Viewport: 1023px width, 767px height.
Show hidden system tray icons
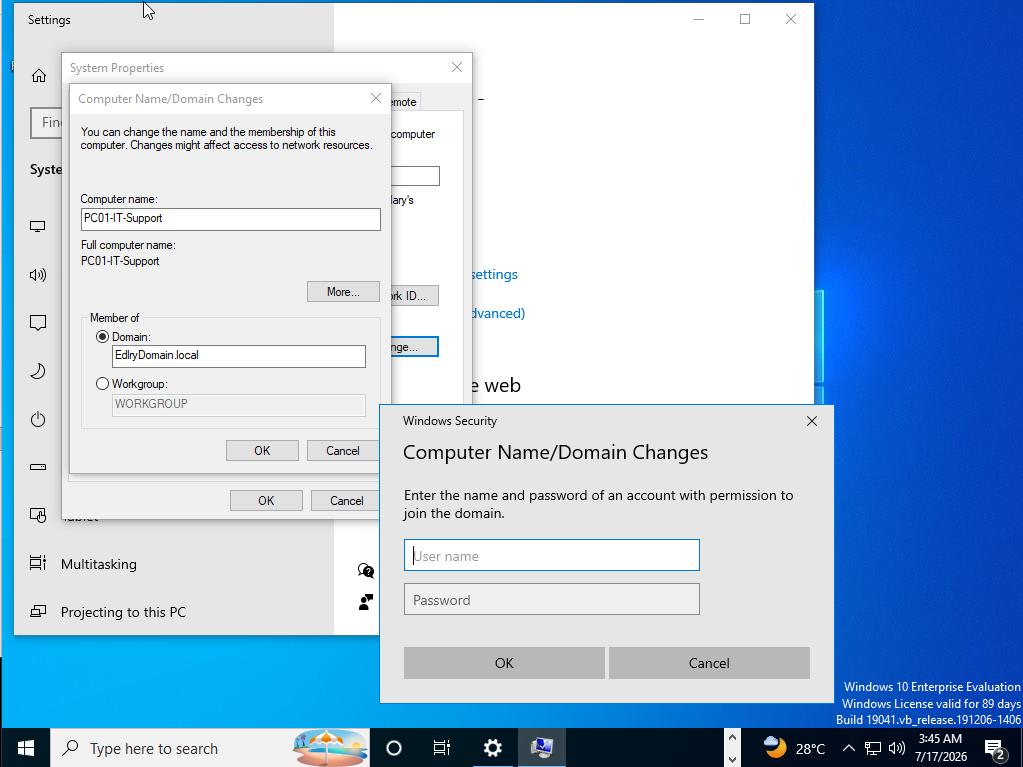click(x=849, y=748)
